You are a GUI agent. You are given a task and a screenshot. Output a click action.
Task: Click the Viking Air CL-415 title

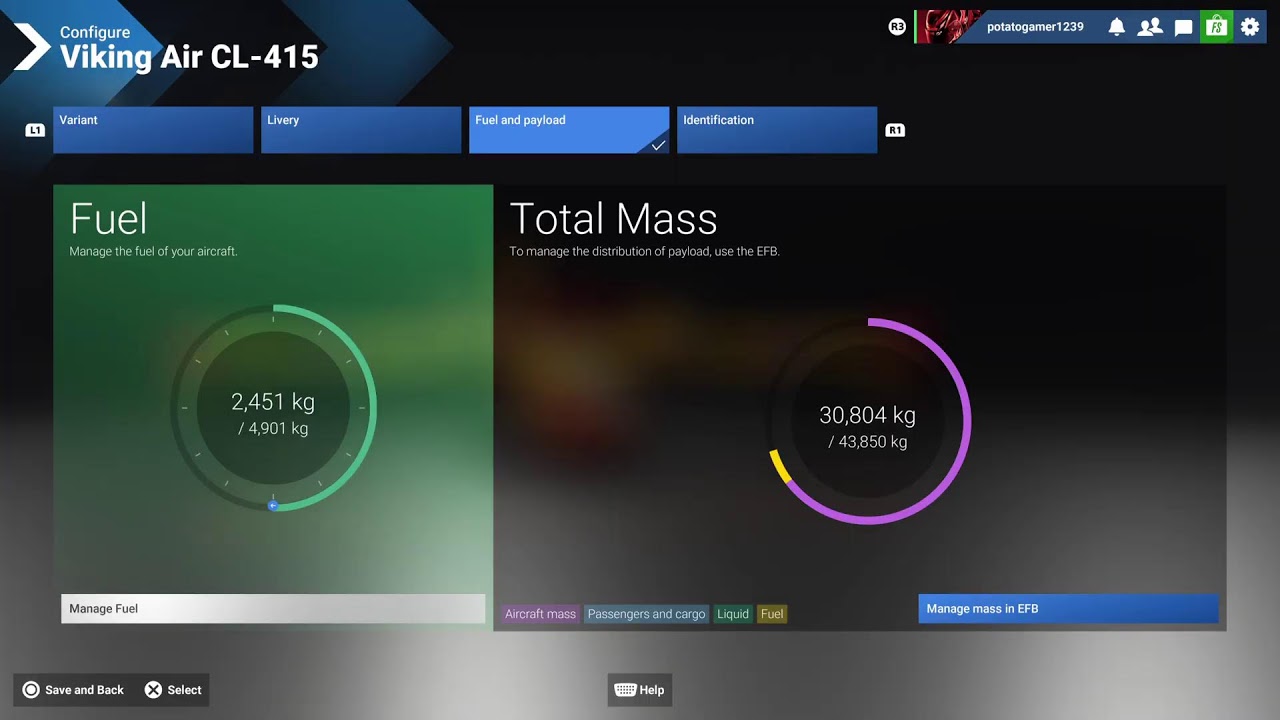189,57
